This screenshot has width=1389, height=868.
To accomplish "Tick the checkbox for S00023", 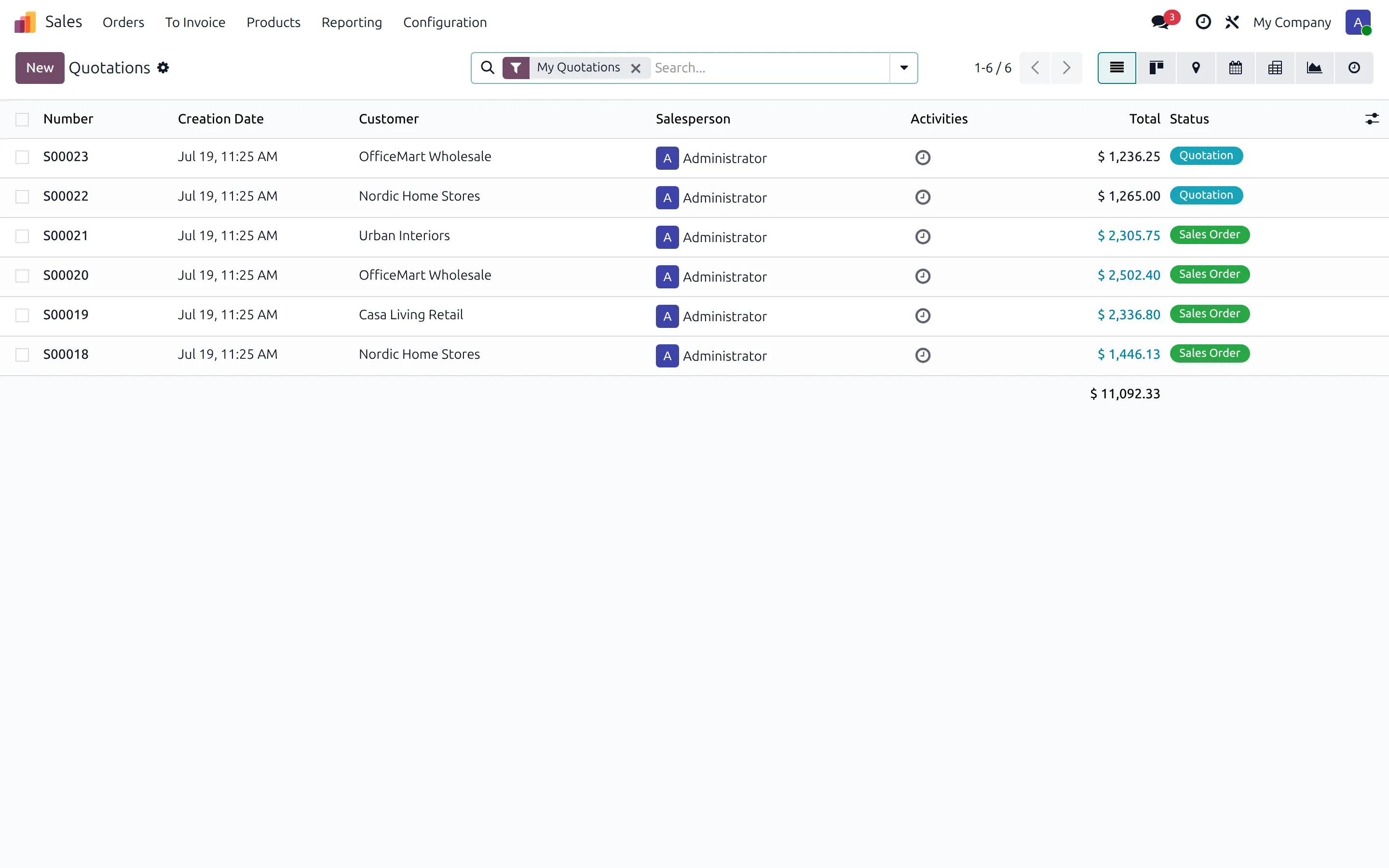I will coord(22,157).
